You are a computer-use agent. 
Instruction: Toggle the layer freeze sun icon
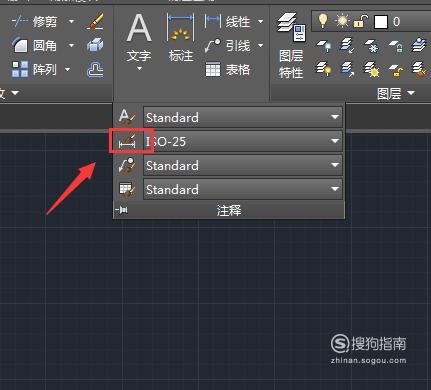[x=342, y=21]
